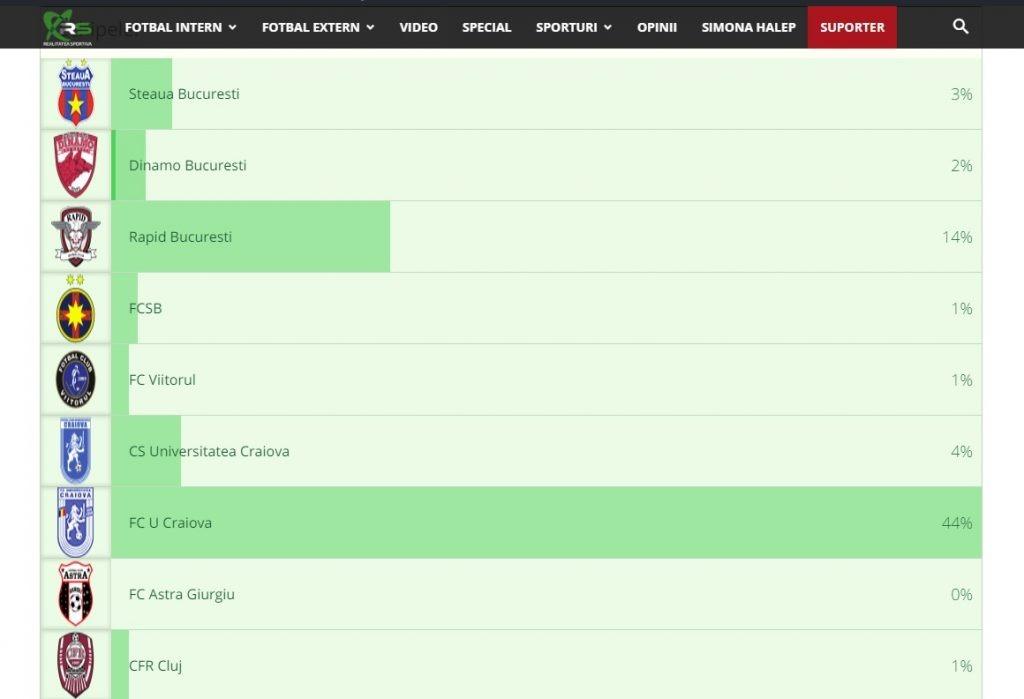This screenshot has height=699, width=1024.
Task: Select the FC Viitorul club crest
Action: [x=76, y=380]
